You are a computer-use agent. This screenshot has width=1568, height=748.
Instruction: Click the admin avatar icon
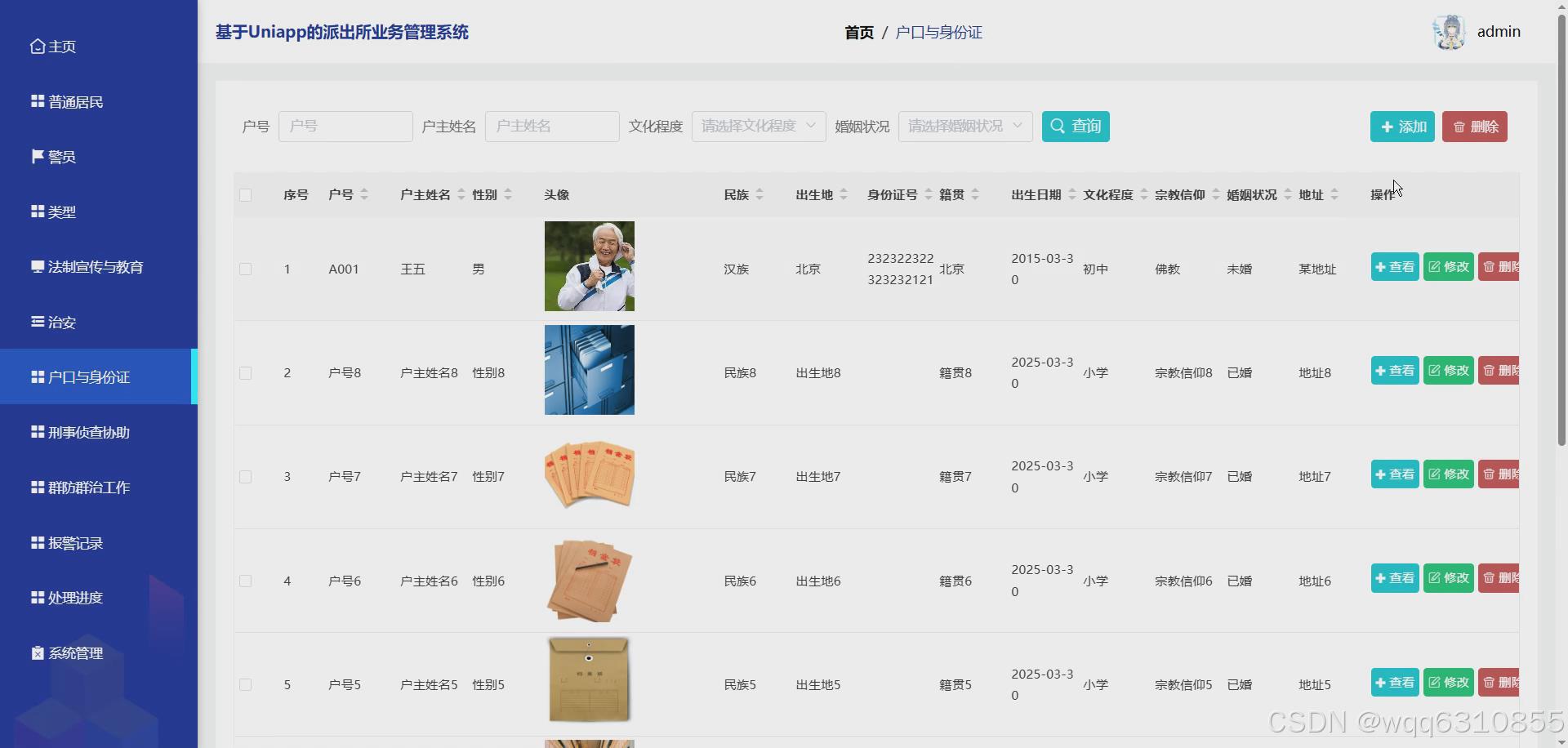click(1450, 32)
